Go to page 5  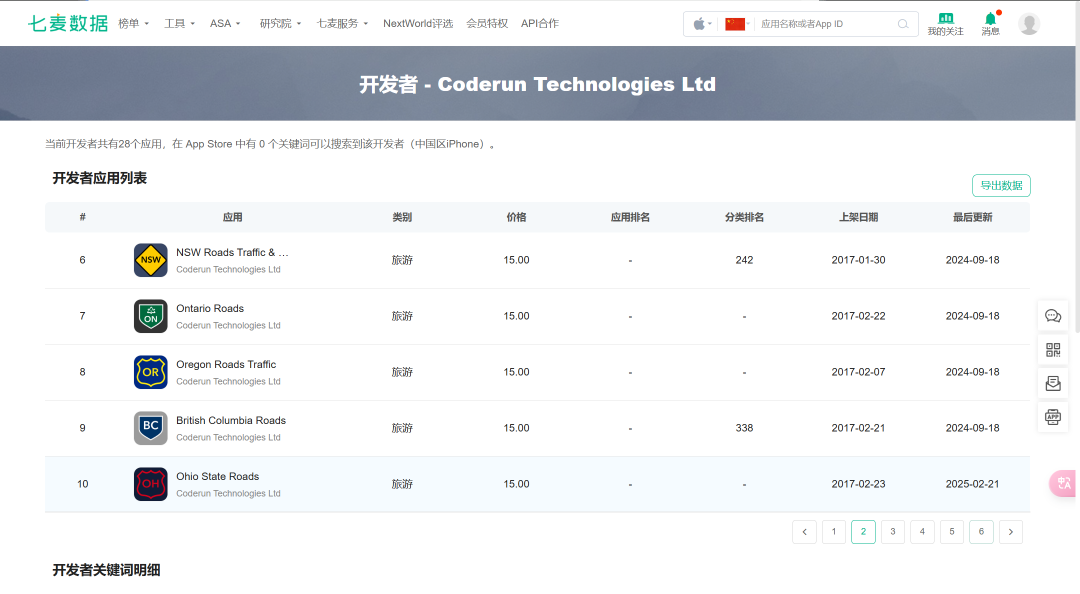point(952,531)
